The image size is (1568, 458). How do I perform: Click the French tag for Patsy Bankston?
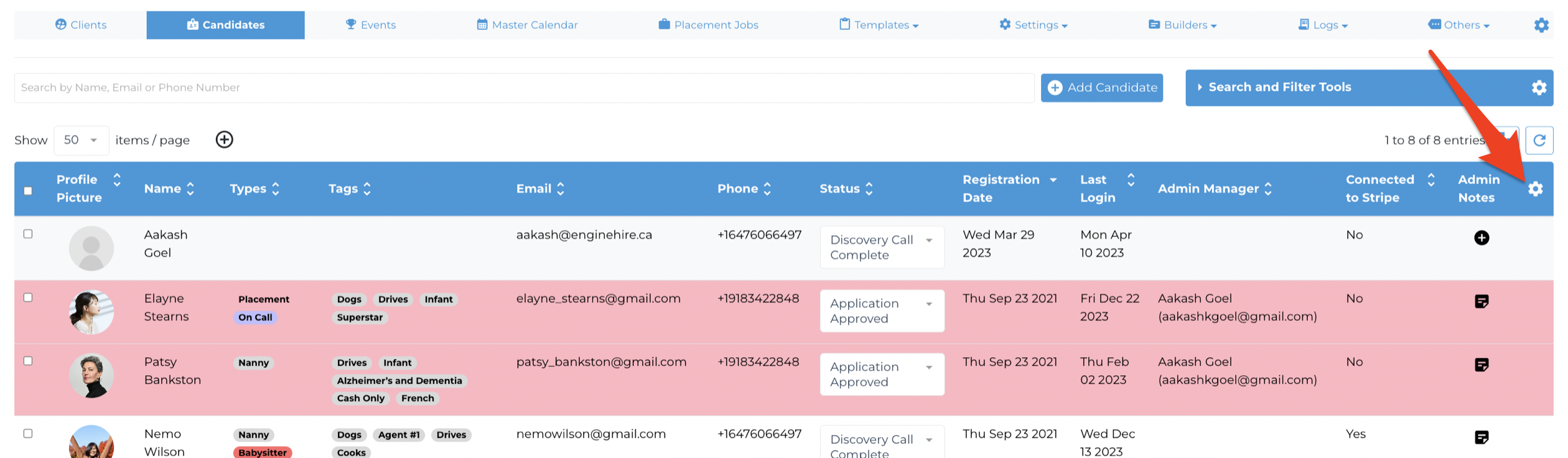(418, 398)
